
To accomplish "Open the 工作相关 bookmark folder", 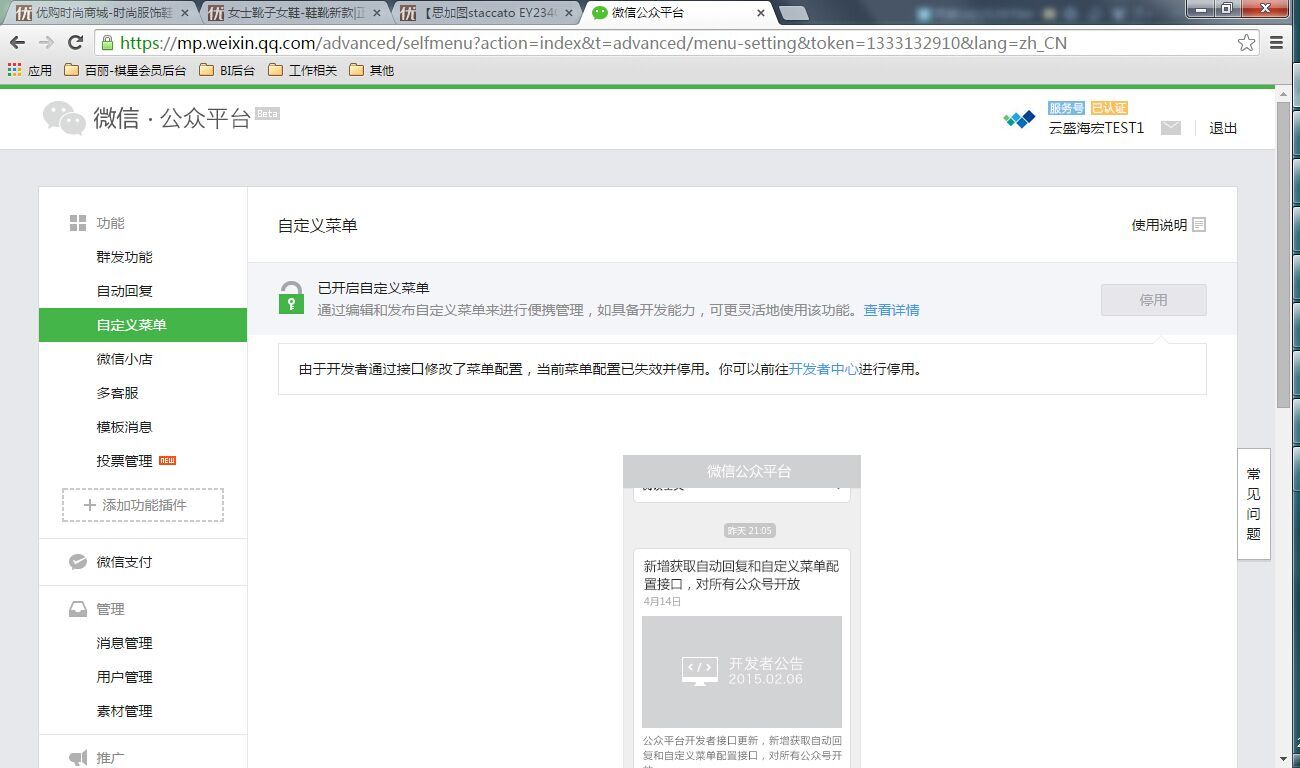I will pos(303,70).
